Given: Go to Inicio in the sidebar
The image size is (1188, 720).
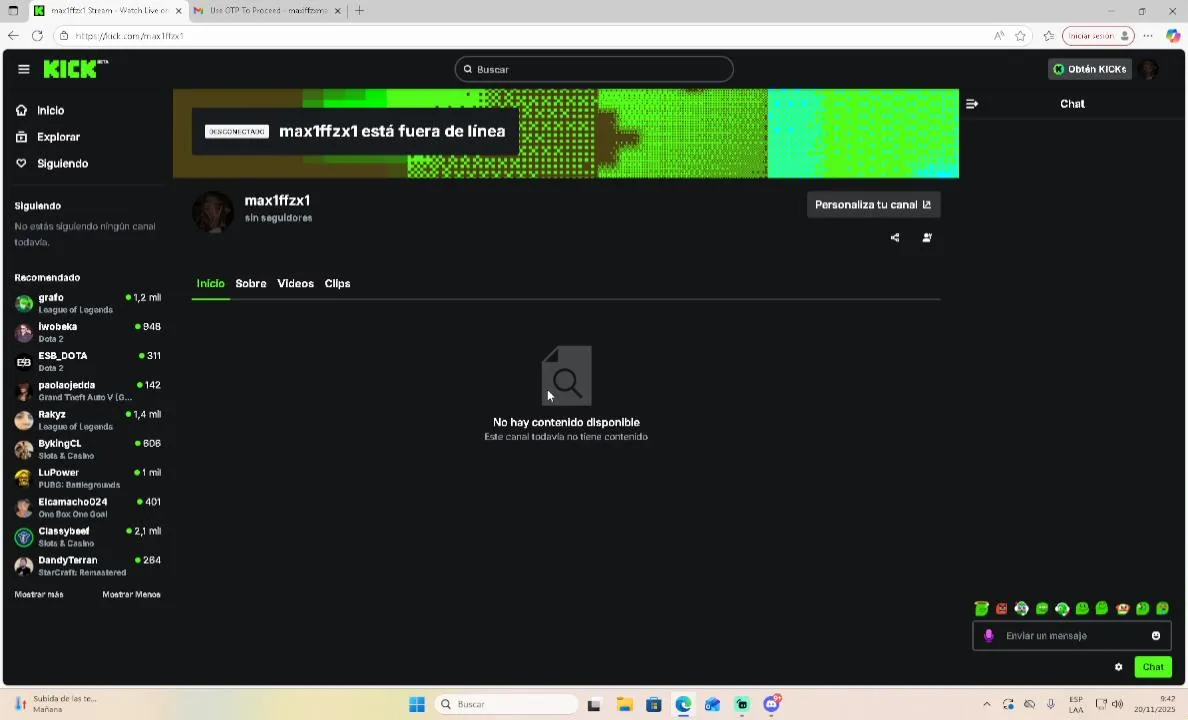Looking at the screenshot, I should [x=50, y=111].
